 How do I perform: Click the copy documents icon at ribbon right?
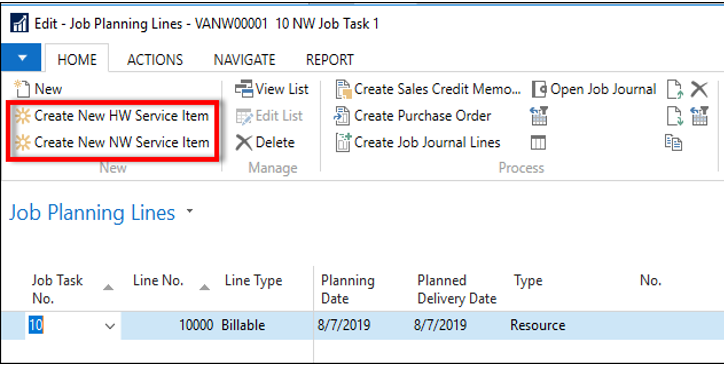tap(674, 143)
